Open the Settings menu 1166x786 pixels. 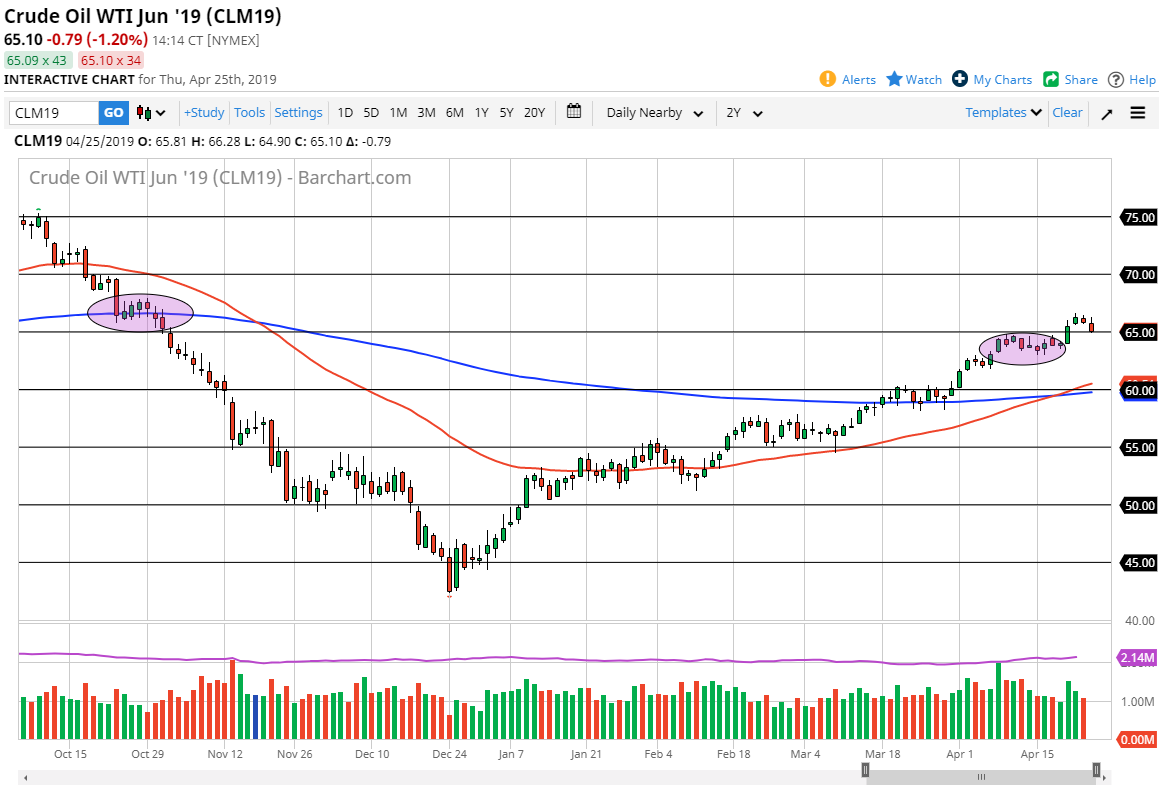(x=298, y=113)
